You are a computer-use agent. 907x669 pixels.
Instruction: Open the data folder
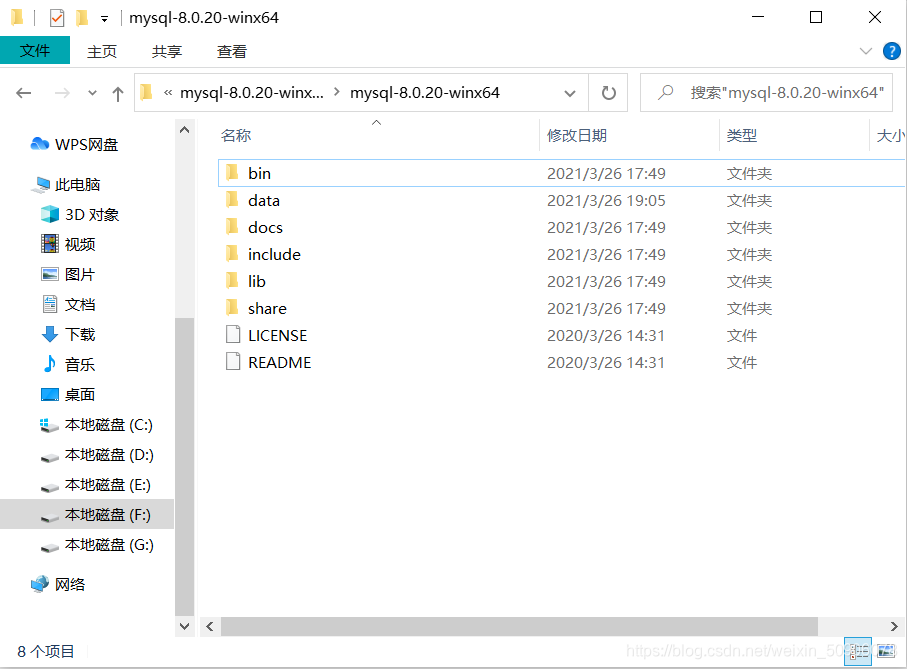263,200
